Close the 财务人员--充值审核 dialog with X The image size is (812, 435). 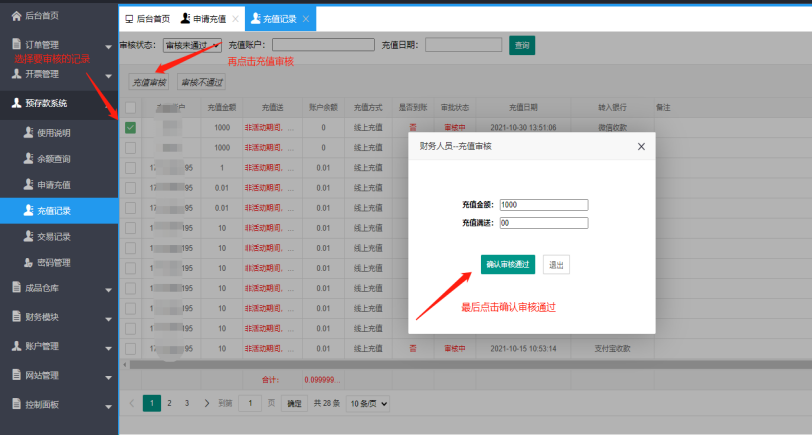click(x=641, y=146)
